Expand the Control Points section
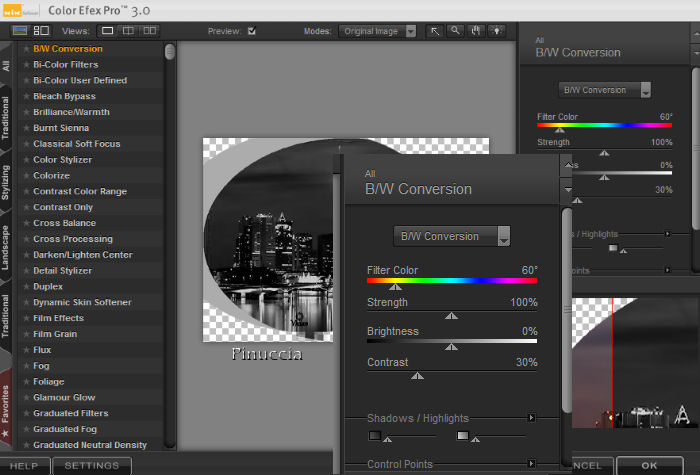 tap(531, 464)
